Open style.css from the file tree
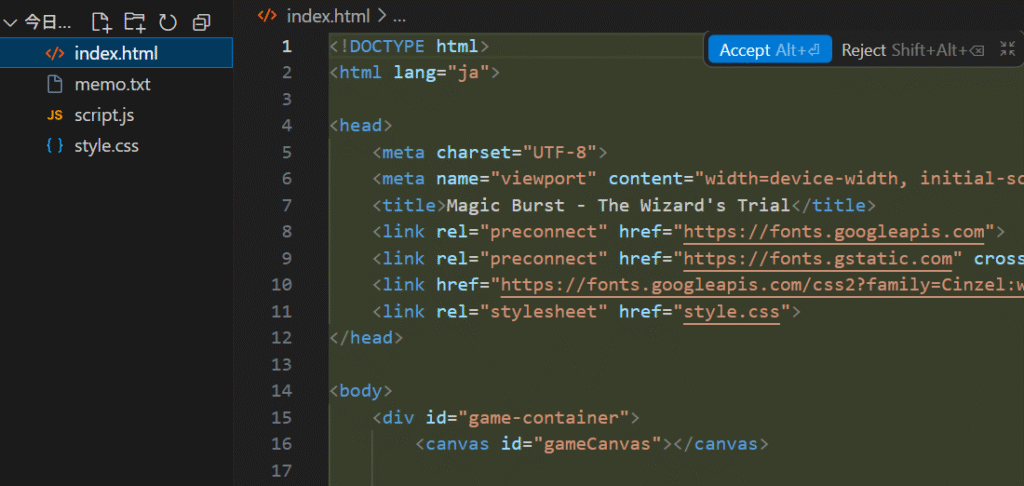The width and height of the screenshot is (1024, 486). (x=106, y=146)
